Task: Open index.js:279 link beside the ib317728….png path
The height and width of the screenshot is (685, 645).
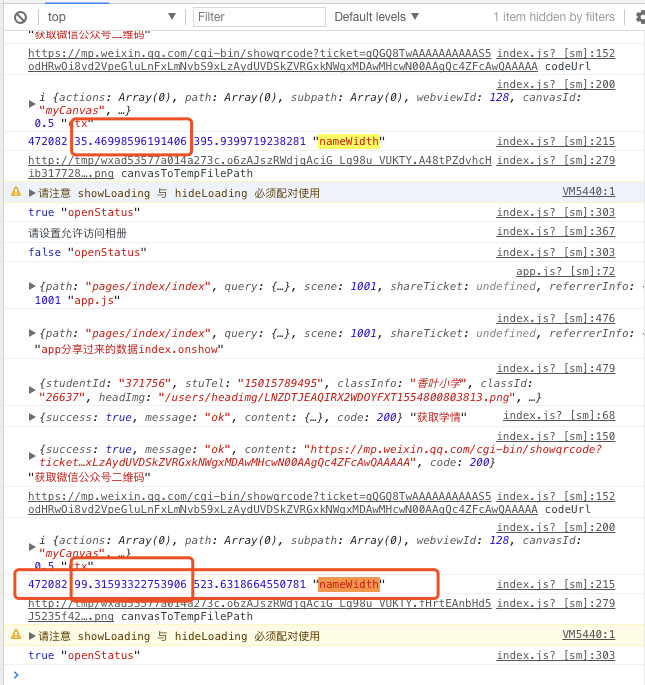Action: 555,160
